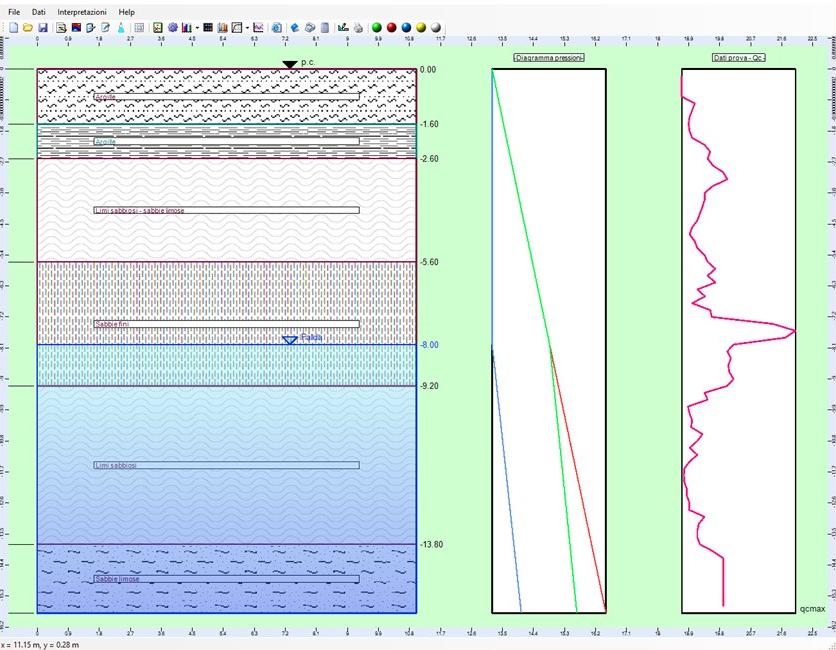Expand dropdown arrow beside bar chart icon

point(197,28)
